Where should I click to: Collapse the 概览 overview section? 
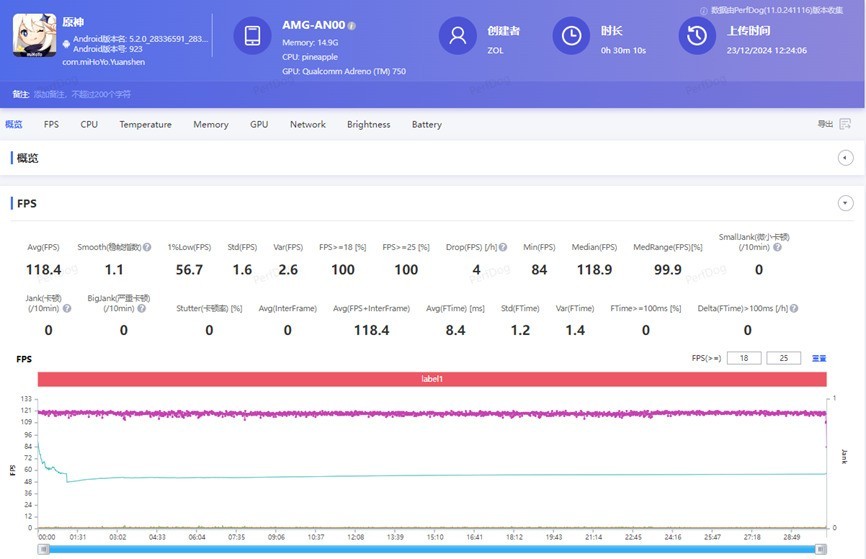click(845, 158)
